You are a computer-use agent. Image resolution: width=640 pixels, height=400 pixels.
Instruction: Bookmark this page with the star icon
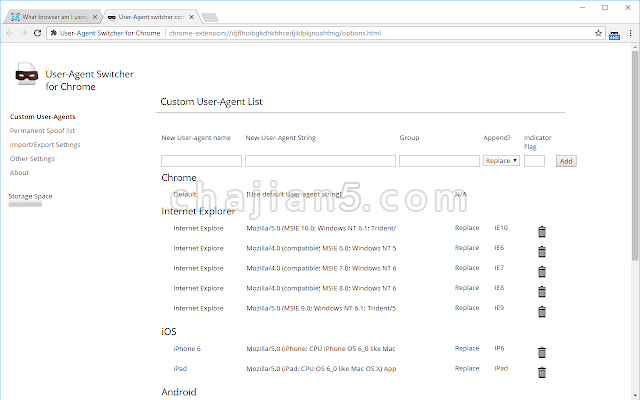pyautogui.click(x=598, y=33)
